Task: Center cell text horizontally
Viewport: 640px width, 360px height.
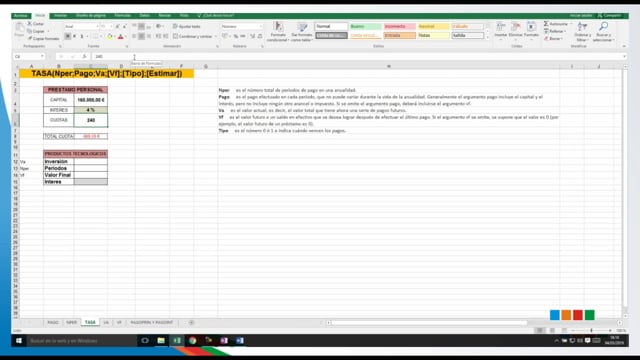Action: (x=141, y=36)
